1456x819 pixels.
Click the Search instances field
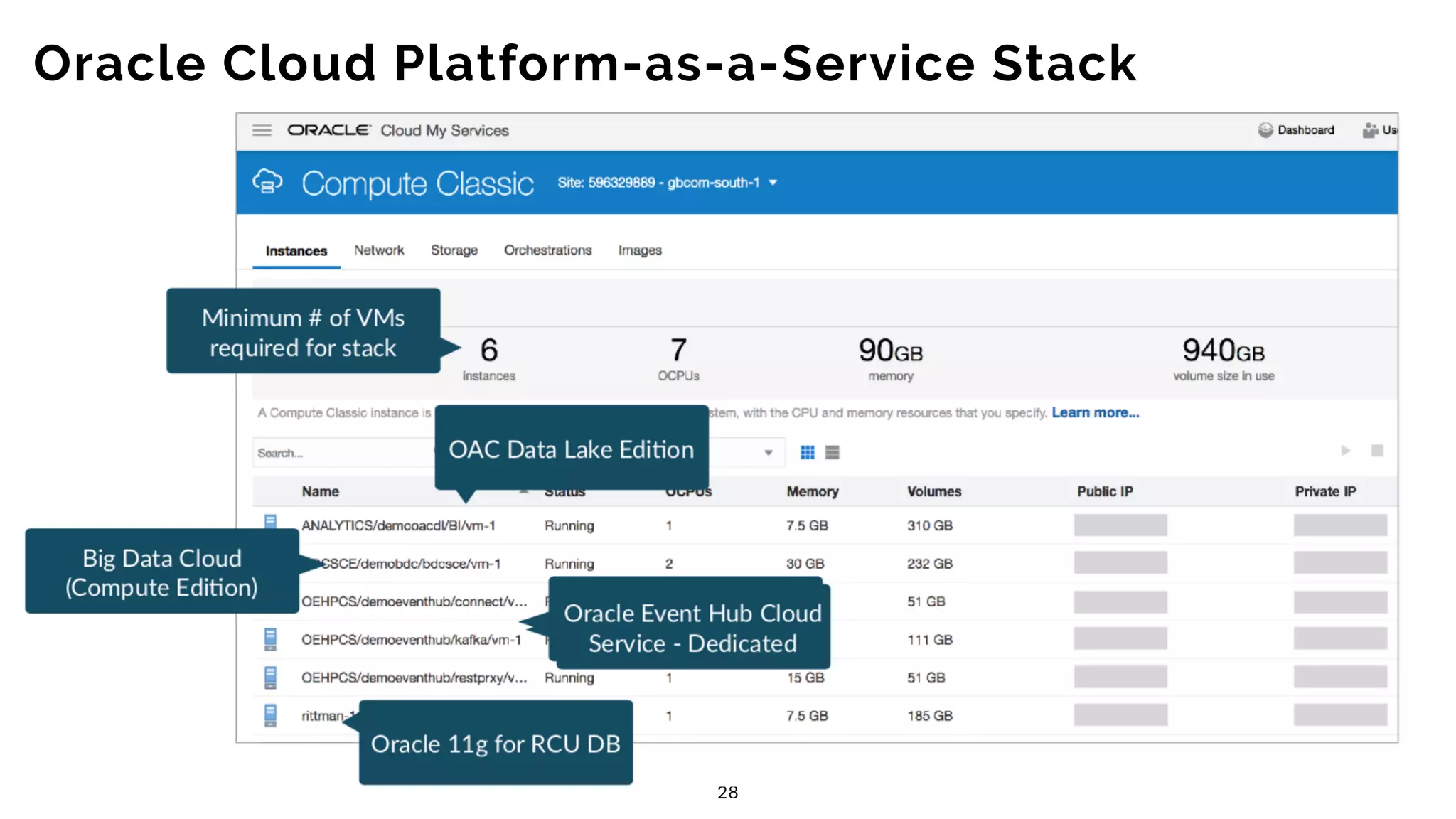(x=343, y=453)
